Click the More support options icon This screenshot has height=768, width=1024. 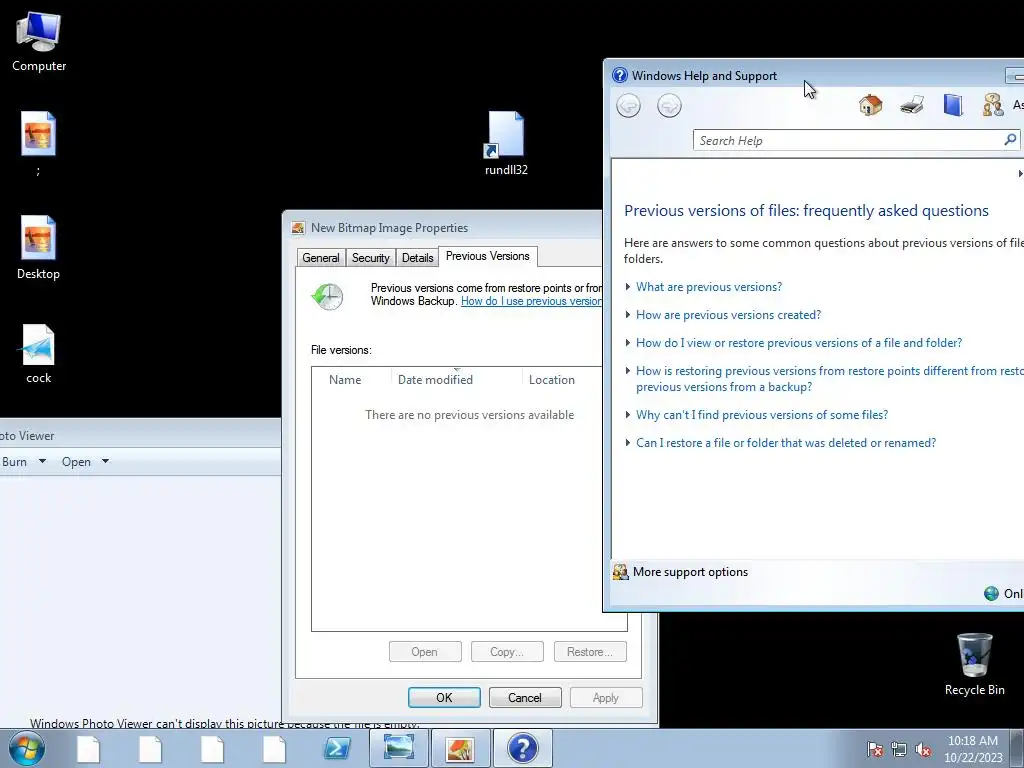click(620, 572)
